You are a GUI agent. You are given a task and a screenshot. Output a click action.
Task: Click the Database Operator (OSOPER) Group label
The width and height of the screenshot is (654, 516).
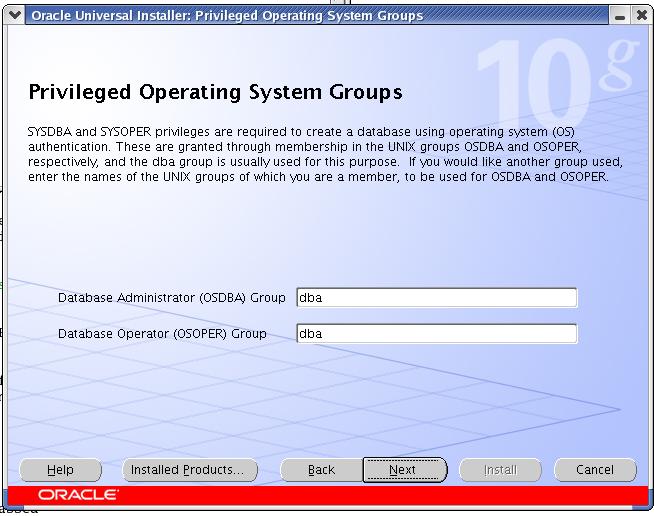coord(162,334)
